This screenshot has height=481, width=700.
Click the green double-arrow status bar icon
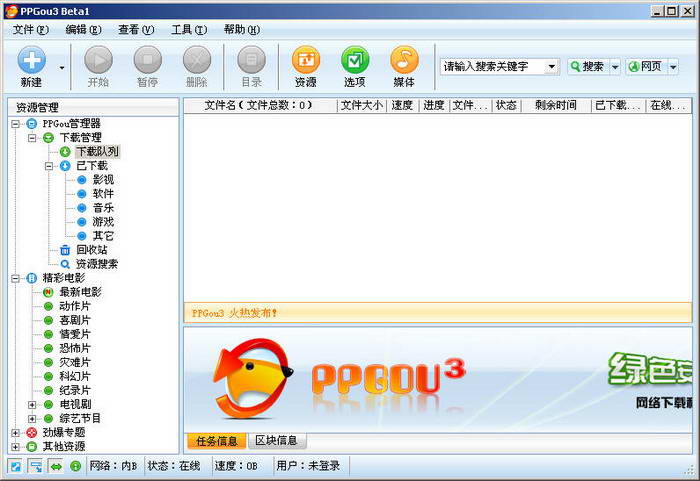pyautogui.click(x=56, y=467)
